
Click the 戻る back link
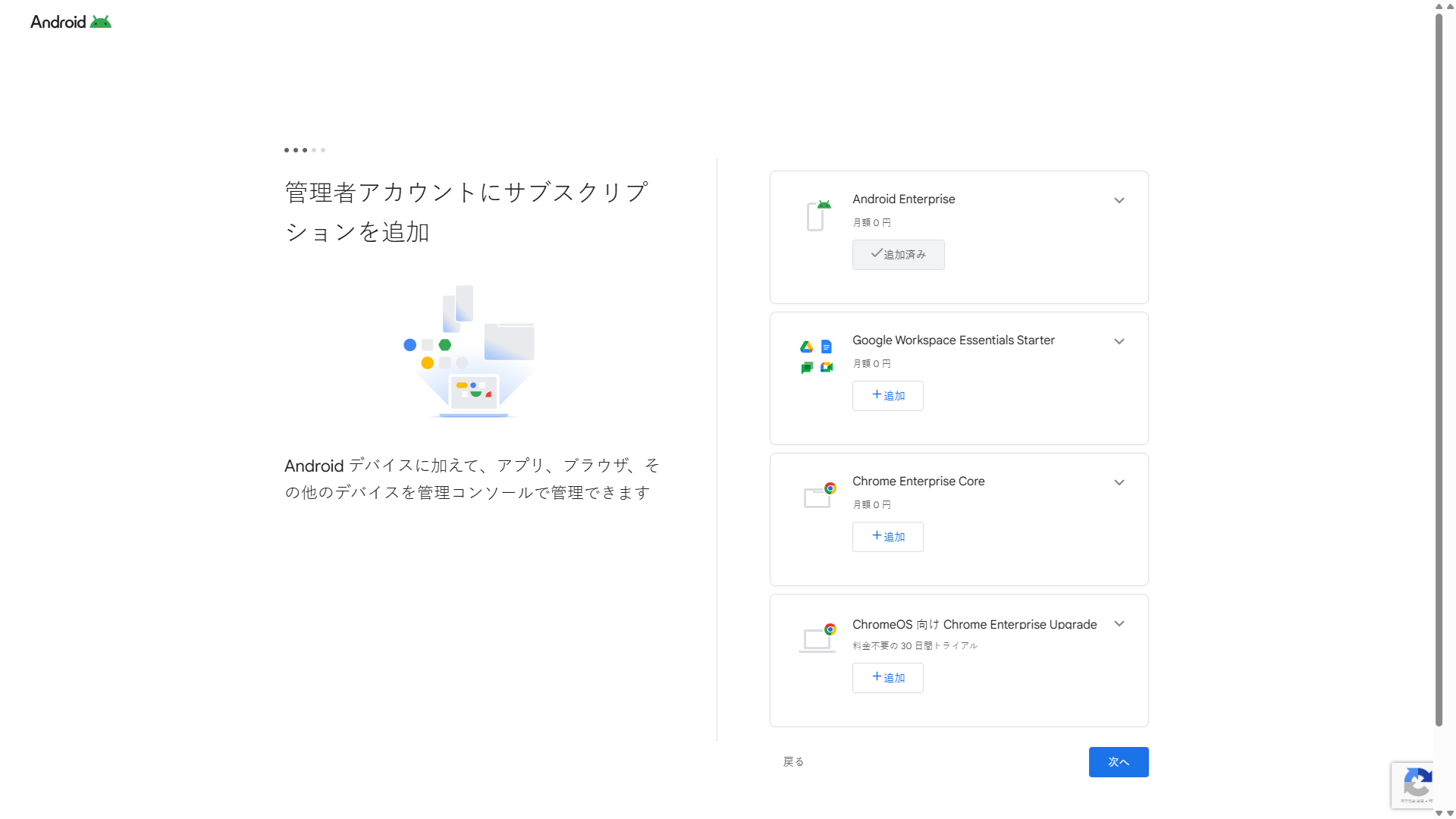tap(793, 761)
